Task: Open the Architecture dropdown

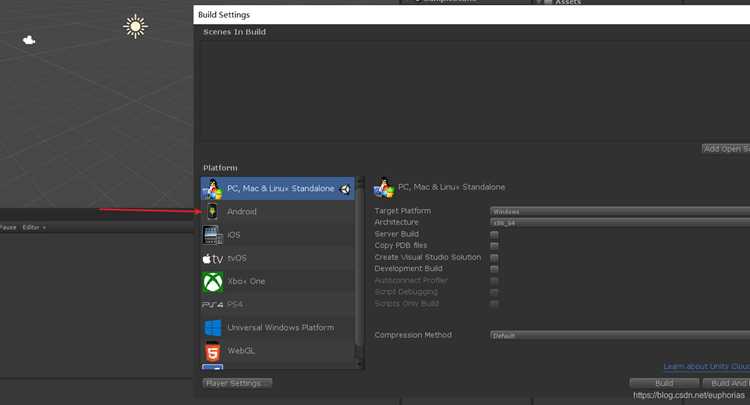Action: (620, 223)
